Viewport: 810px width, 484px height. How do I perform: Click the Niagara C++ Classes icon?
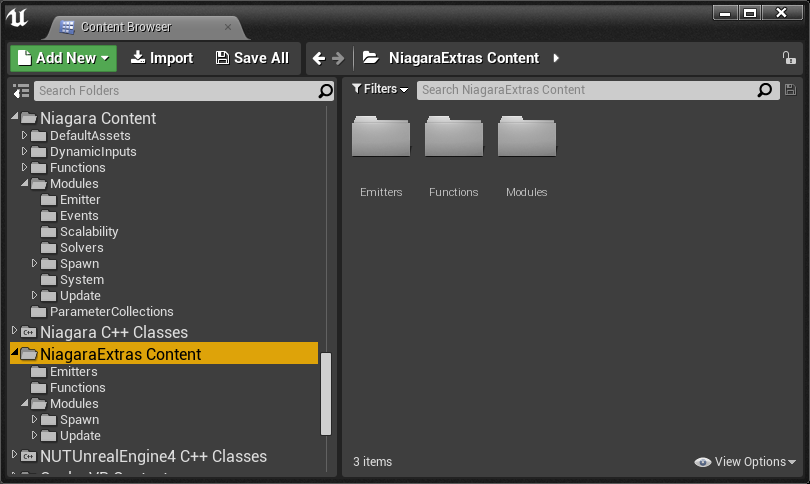(29, 332)
